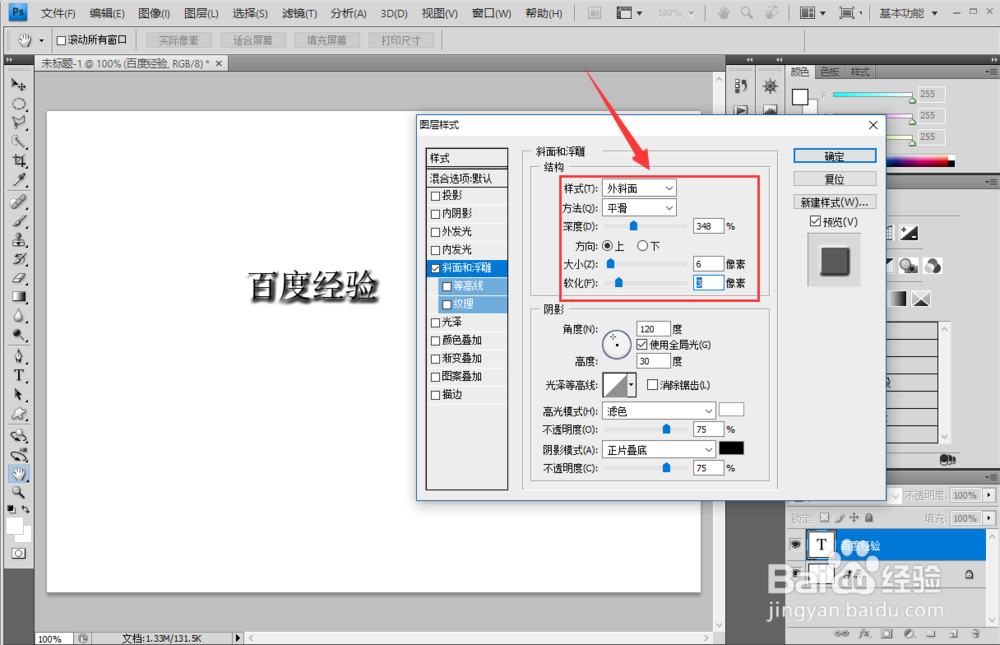Image resolution: width=1000 pixels, height=645 pixels.
Task: Select the Eyedropper tool
Action: tap(19, 179)
